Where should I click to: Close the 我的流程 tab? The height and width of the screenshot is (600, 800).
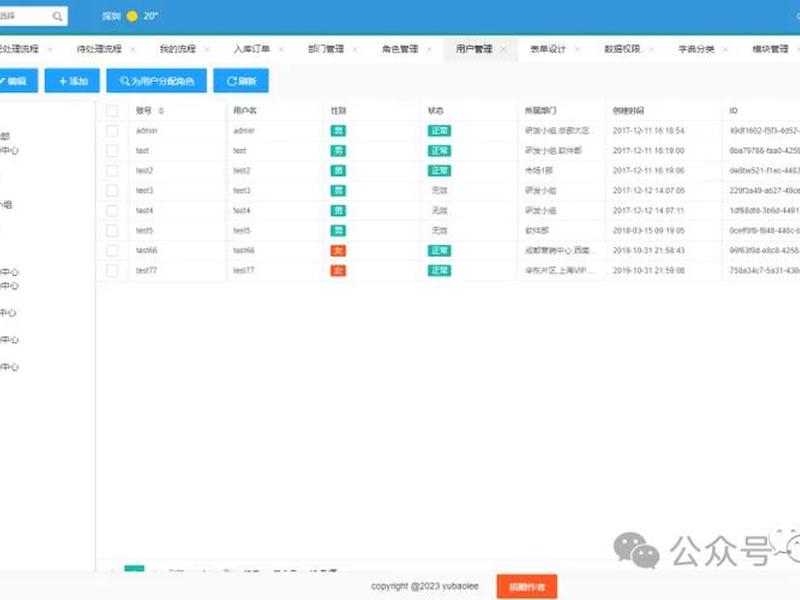[207, 49]
